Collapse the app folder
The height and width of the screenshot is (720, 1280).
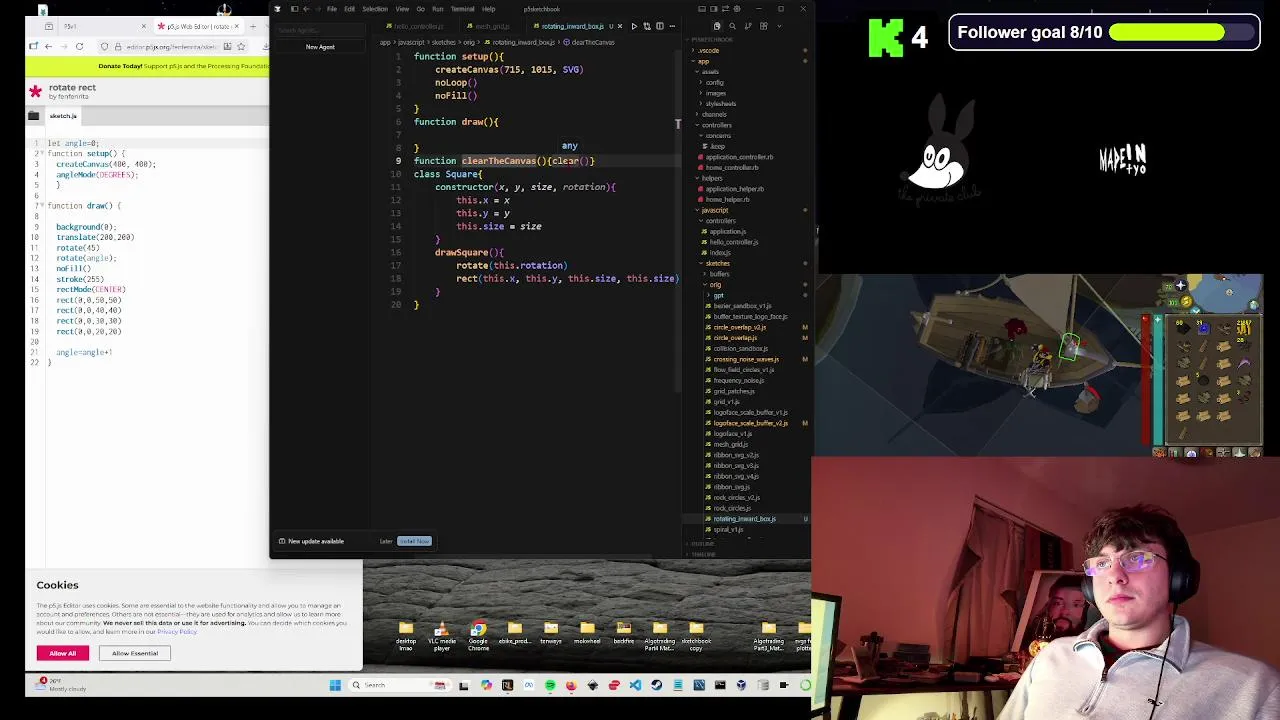[702, 61]
